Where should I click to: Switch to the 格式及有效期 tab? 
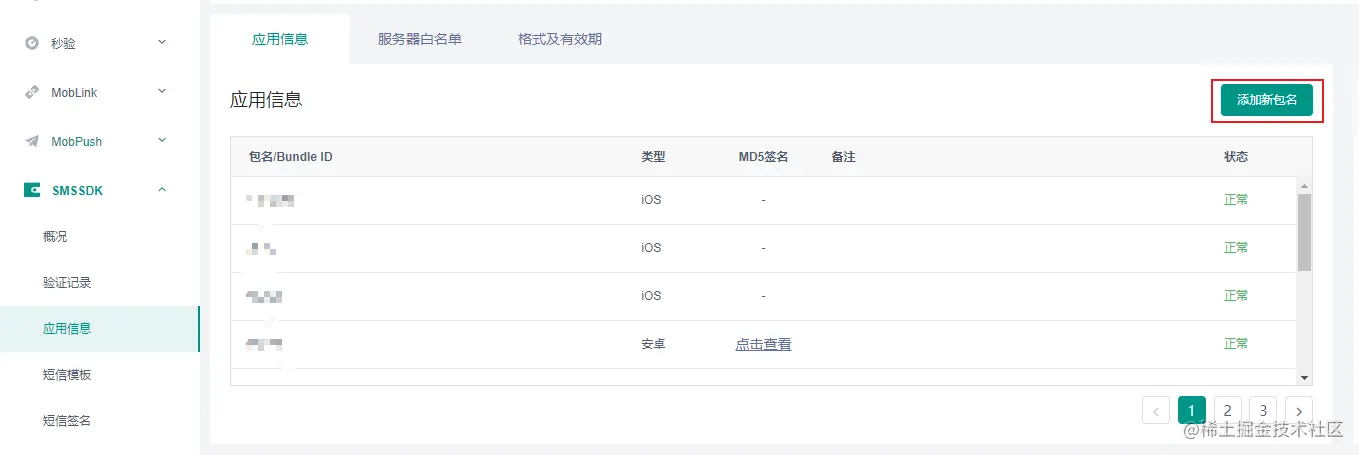559,40
